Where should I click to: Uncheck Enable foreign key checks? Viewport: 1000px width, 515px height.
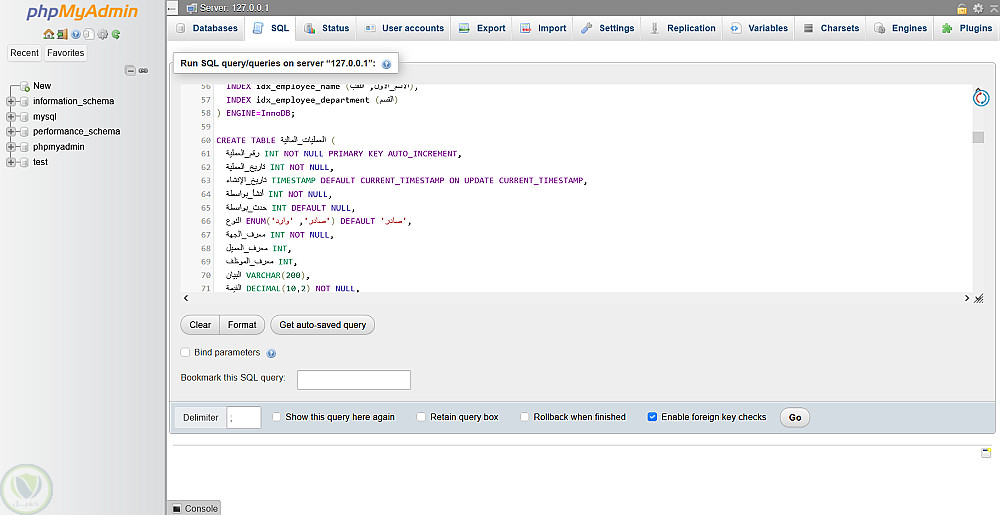(x=652, y=417)
